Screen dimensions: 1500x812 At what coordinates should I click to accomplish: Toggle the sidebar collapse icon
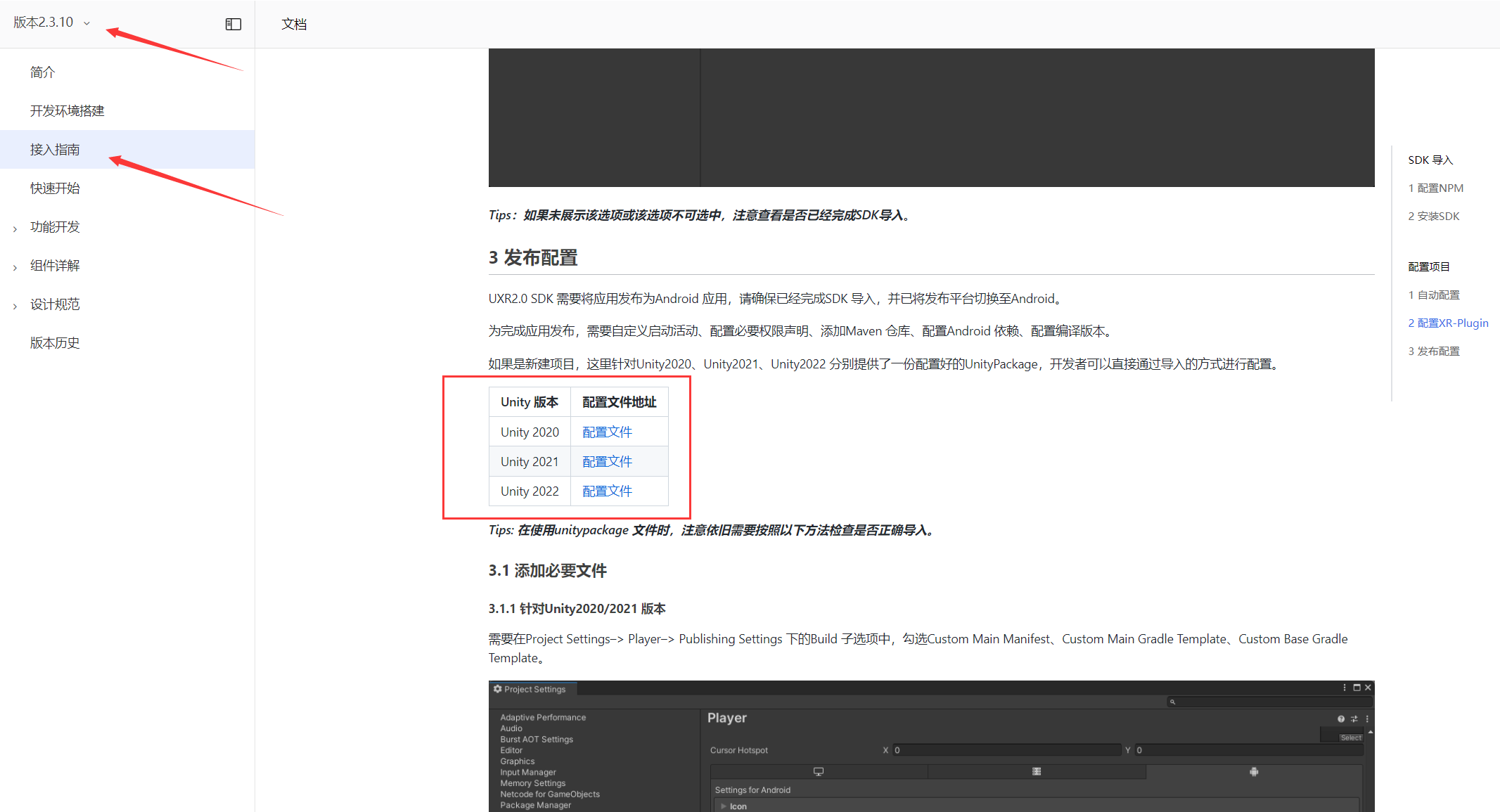click(x=233, y=24)
